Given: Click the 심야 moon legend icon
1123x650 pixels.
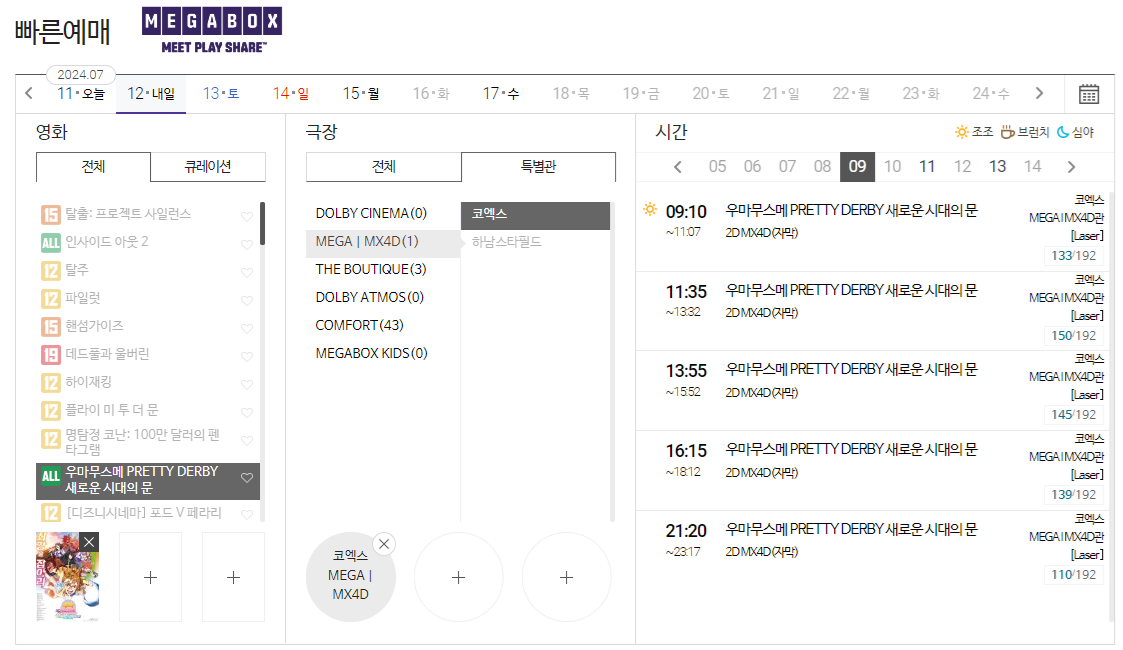Looking at the screenshot, I should [1063, 132].
